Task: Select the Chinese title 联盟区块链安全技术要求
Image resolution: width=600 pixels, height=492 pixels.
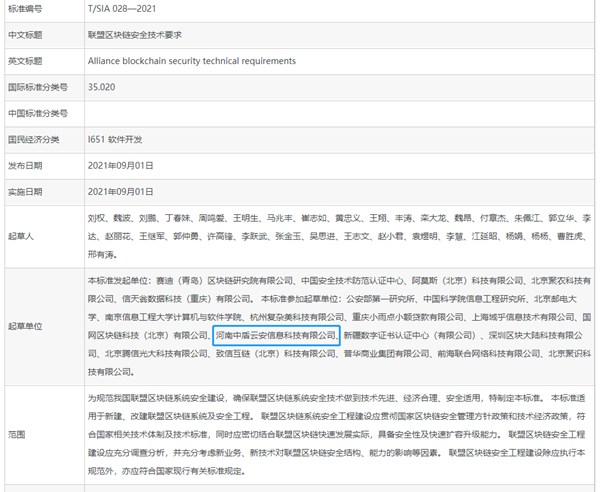Action: (136, 35)
